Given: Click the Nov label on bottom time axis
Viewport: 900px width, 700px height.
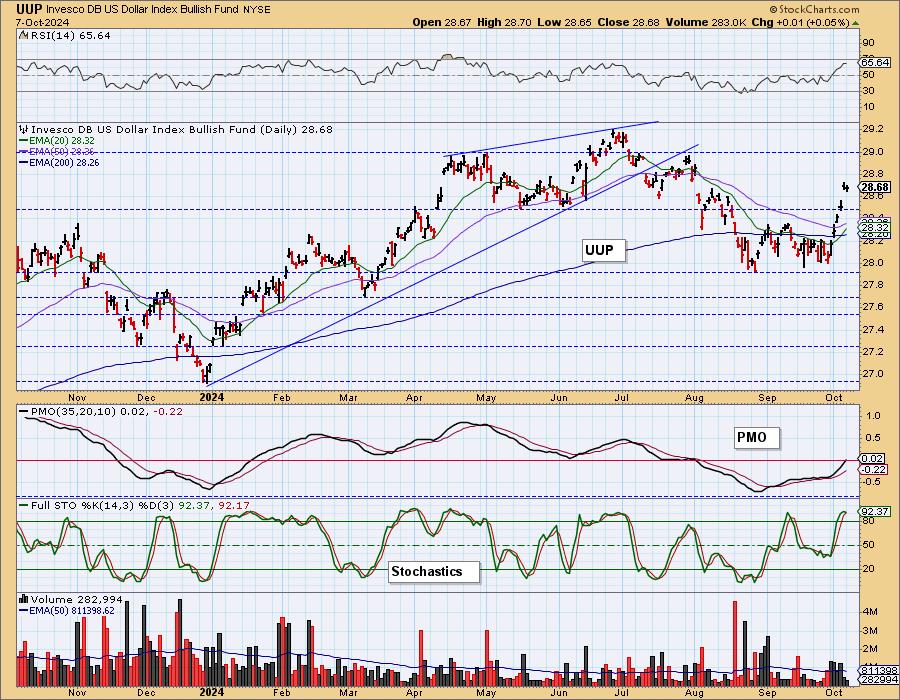Looking at the screenshot, I should (x=77, y=692).
